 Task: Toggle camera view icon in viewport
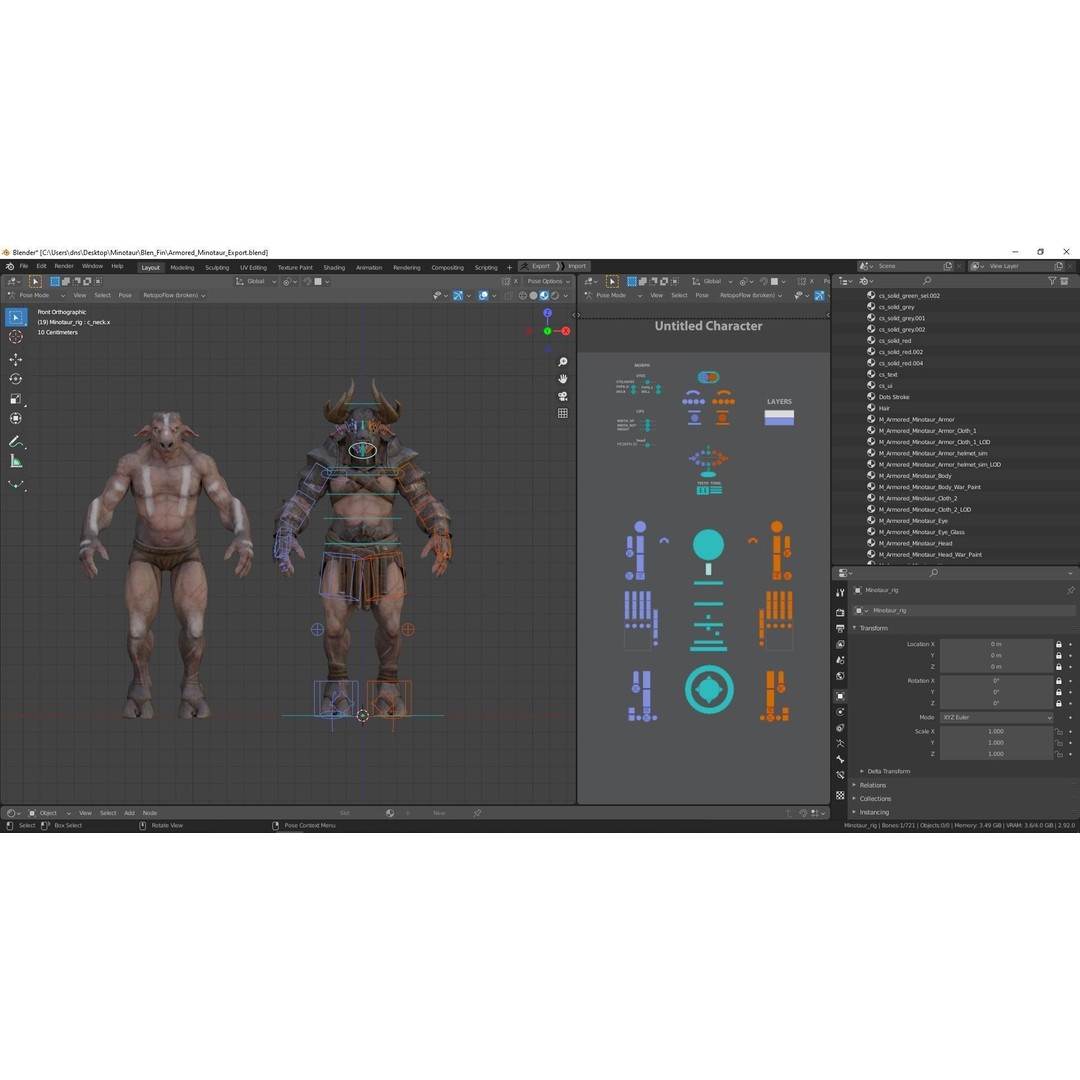pos(563,396)
